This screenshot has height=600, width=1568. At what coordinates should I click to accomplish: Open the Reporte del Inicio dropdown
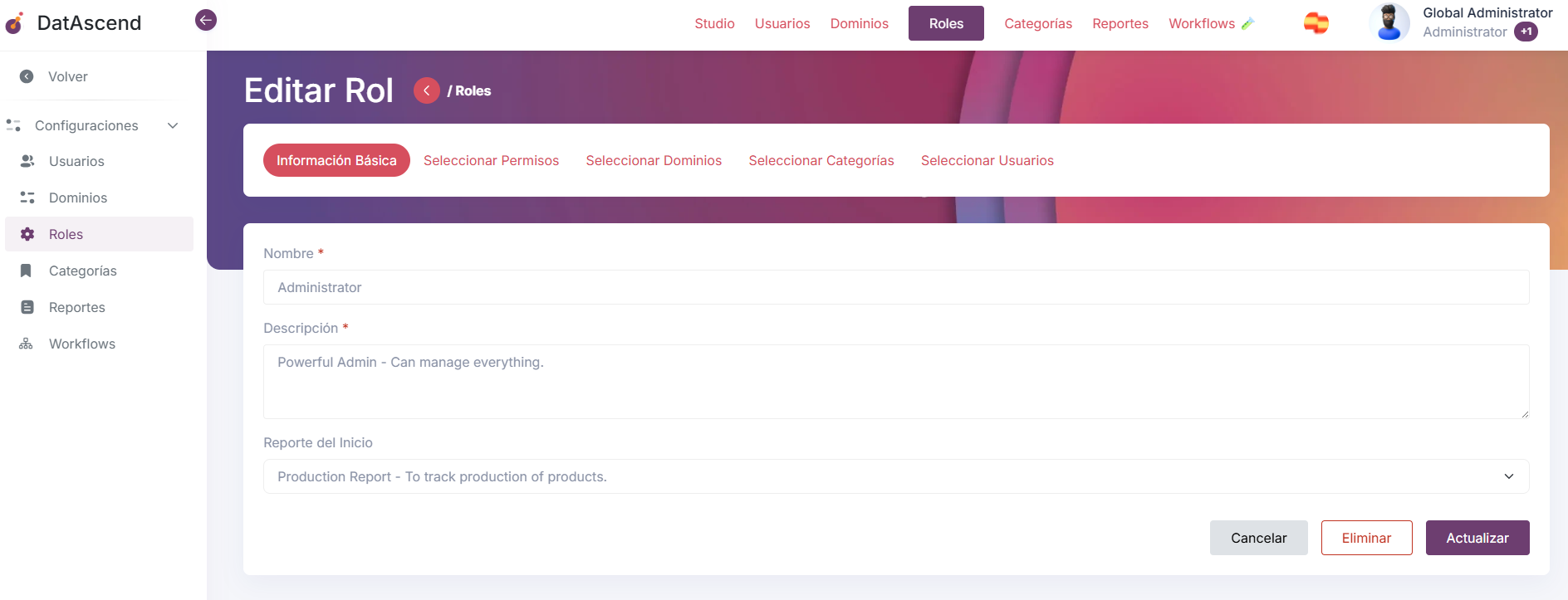point(895,476)
